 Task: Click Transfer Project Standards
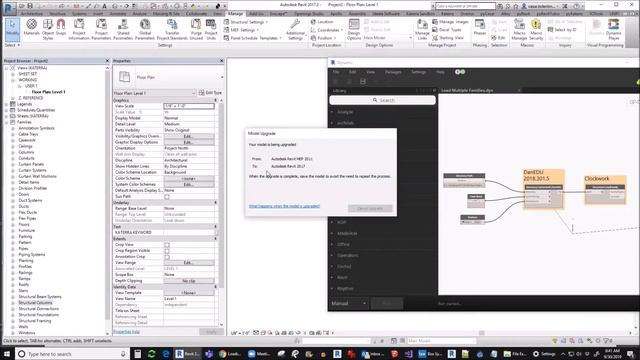pos(172,29)
